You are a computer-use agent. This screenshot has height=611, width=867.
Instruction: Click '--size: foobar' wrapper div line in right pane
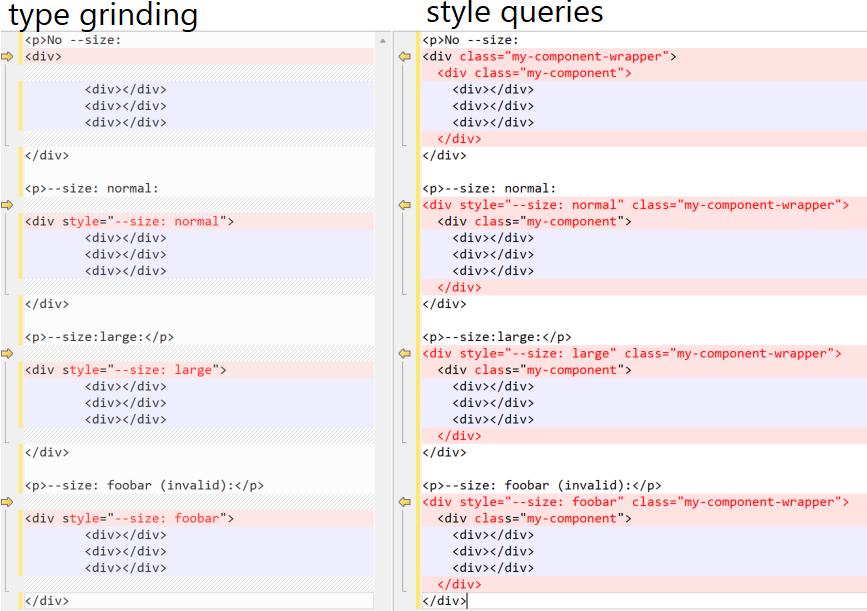635,502
